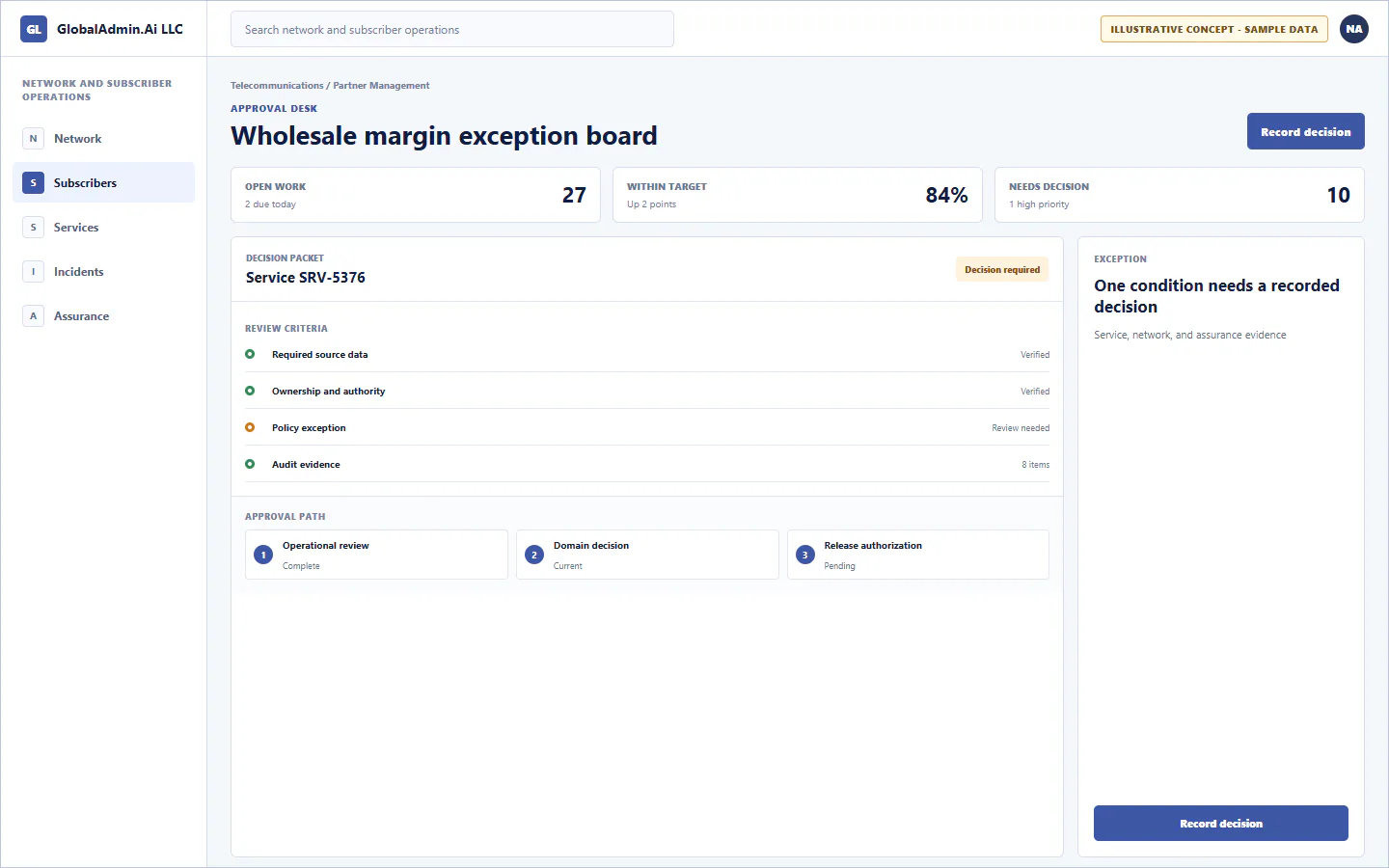Click the 1 high priority text
This screenshot has width=1389, height=868.
coord(1039,204)
